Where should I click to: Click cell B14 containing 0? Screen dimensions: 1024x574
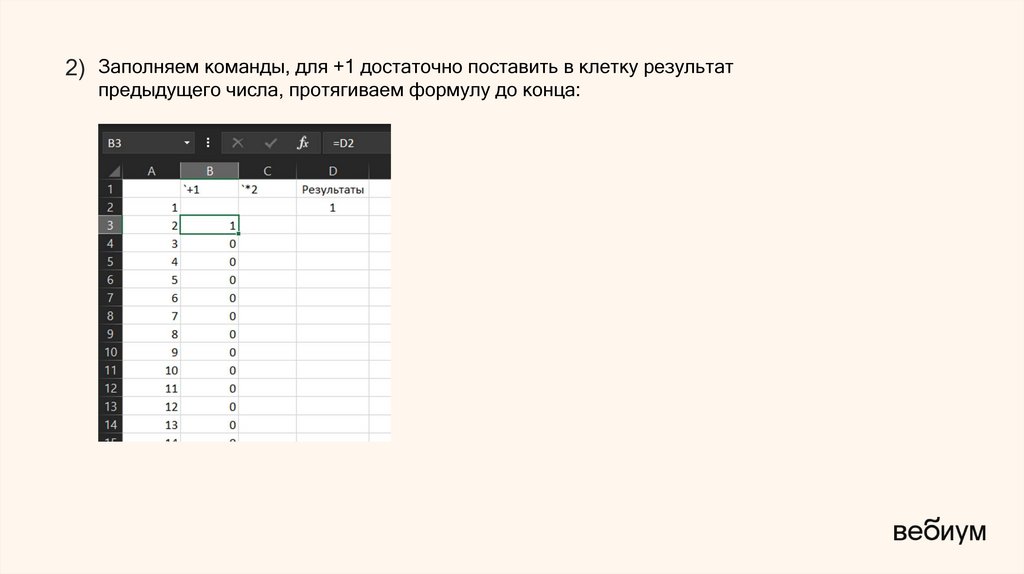(210, 424)
